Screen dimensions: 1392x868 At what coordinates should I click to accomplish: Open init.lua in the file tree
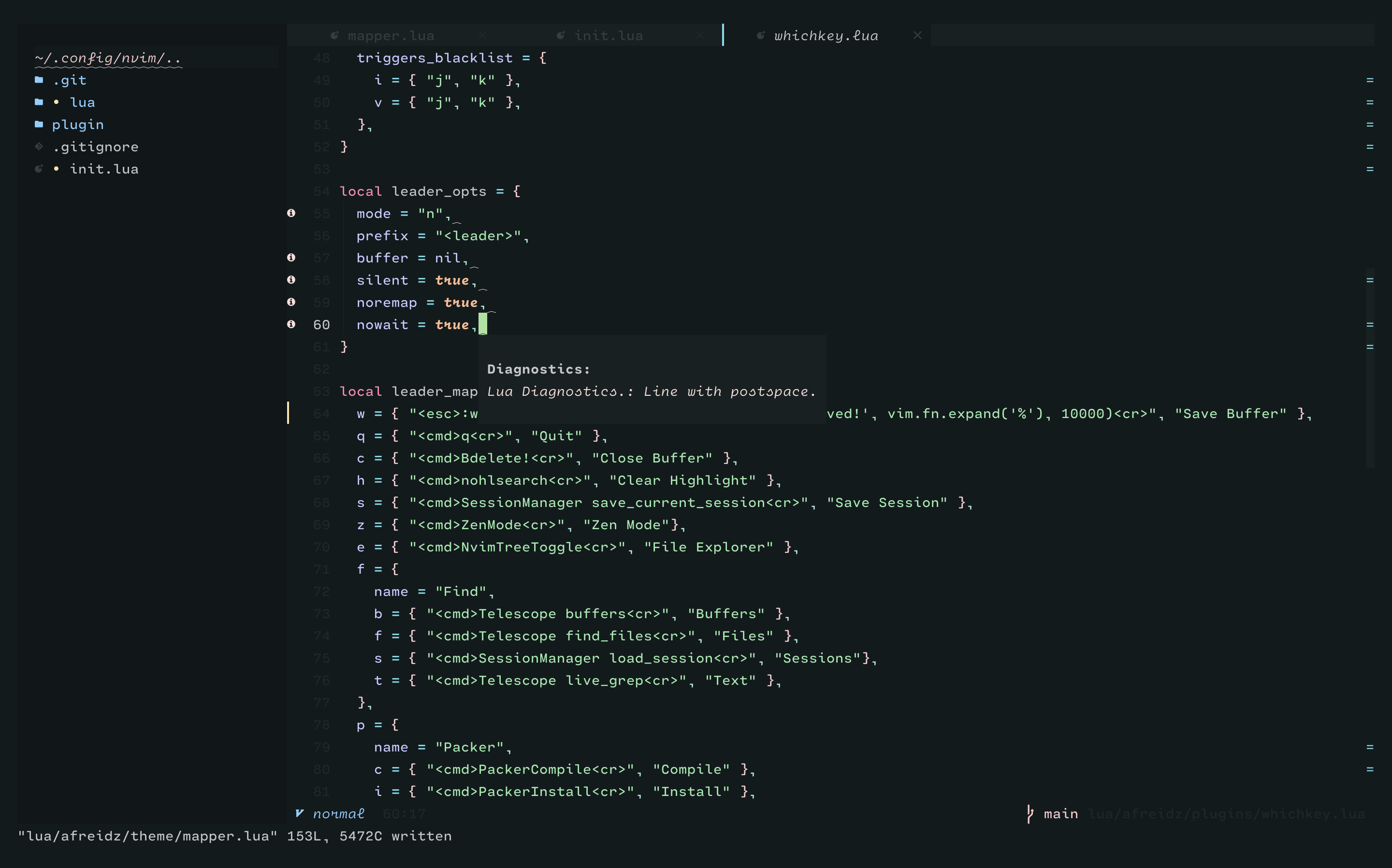click(104, 169)
